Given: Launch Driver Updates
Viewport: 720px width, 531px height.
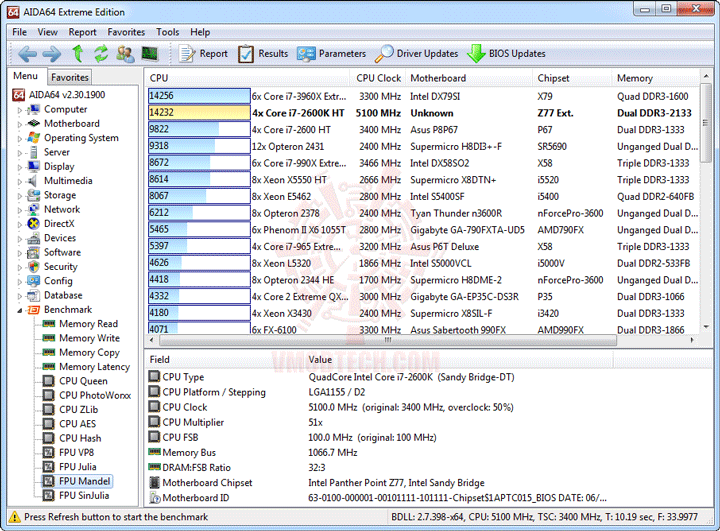Looking at the screenshot, I should coord(416,54).
